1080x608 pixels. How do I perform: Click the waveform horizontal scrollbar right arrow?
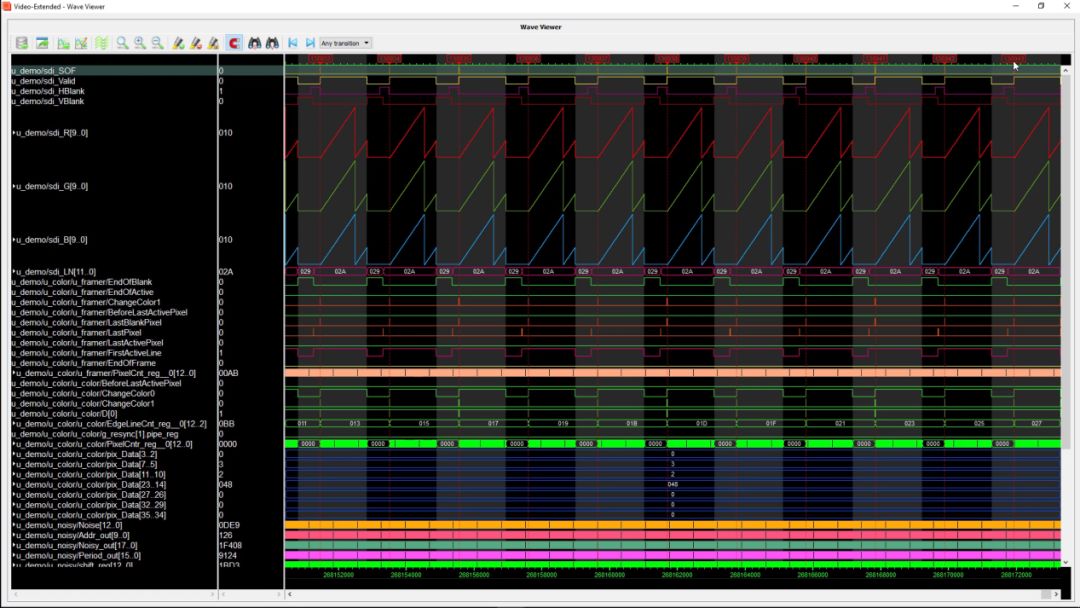tap(1056, 594)
